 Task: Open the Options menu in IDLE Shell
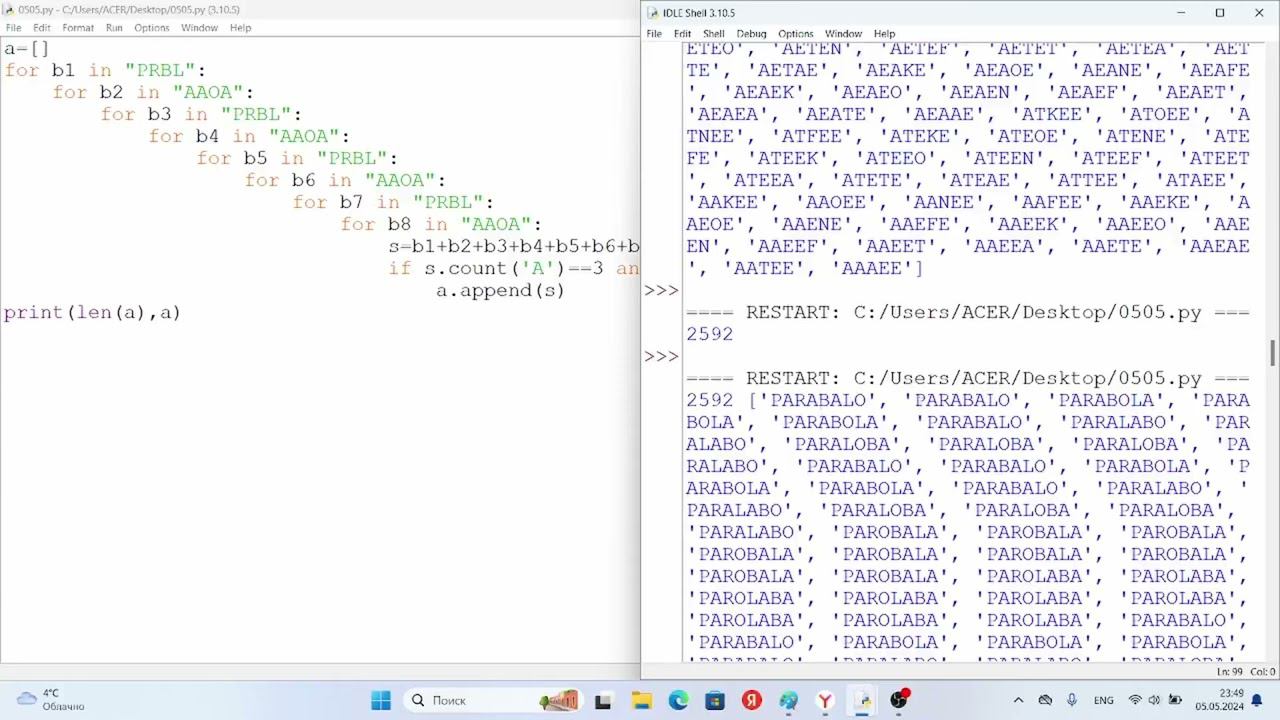click(x=796, y=34)
